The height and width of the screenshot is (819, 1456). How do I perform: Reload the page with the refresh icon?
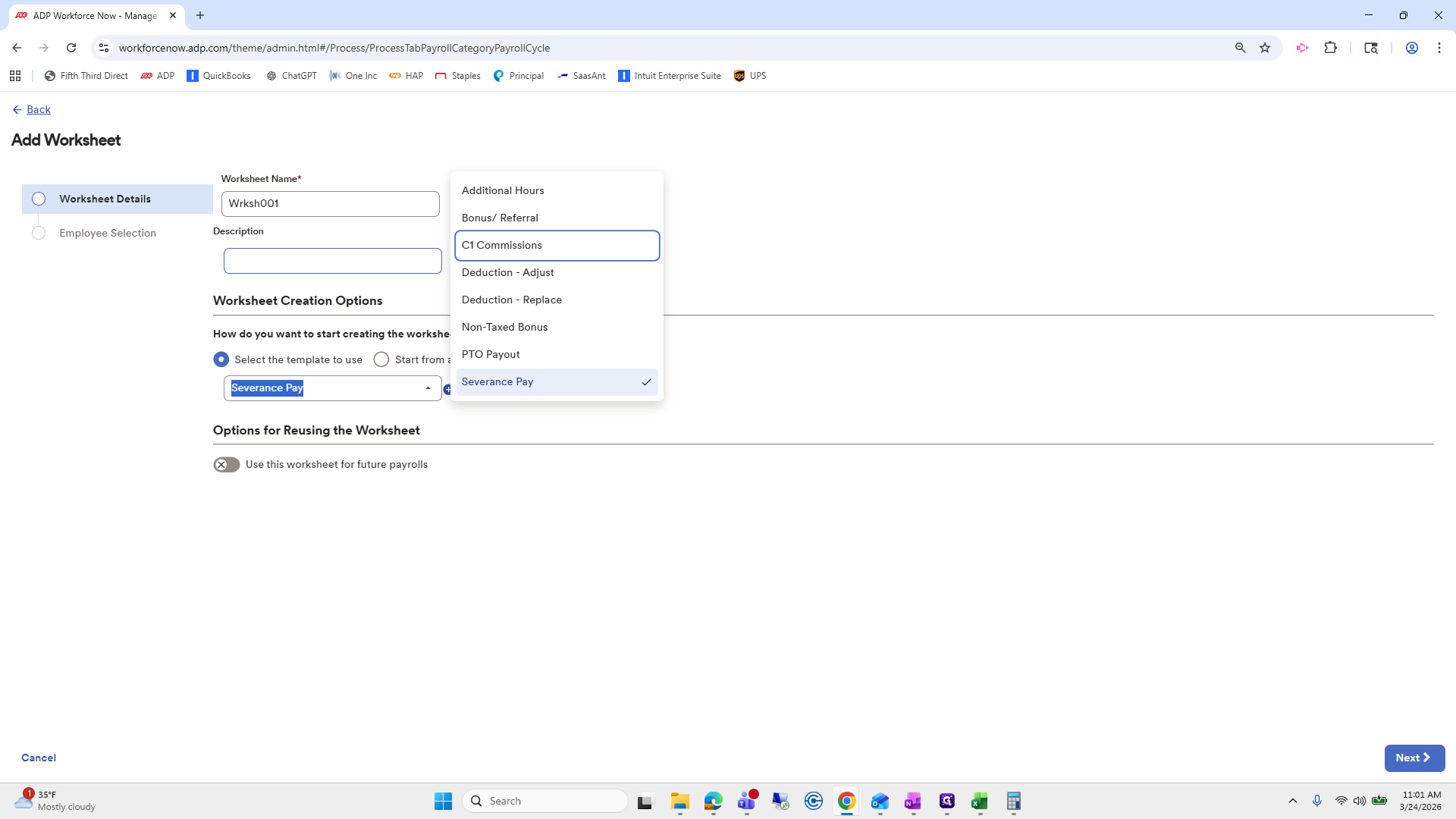(x=71, y=48)
